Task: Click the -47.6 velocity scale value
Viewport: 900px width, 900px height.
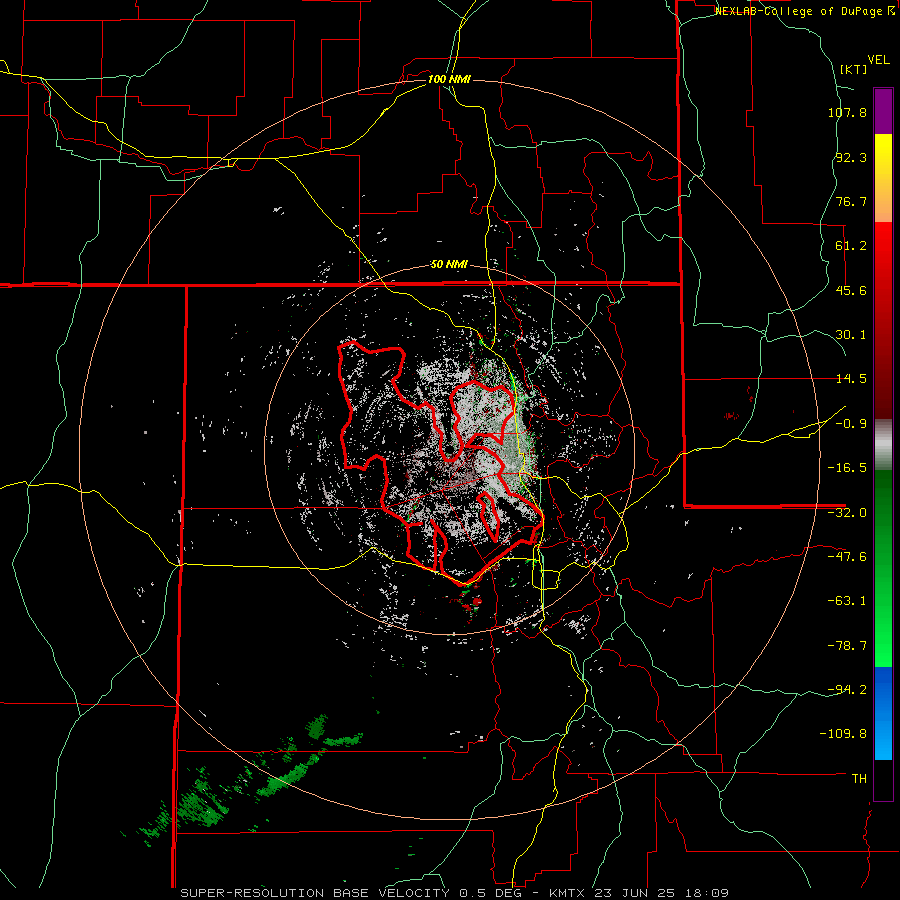Action: (847, 557)
